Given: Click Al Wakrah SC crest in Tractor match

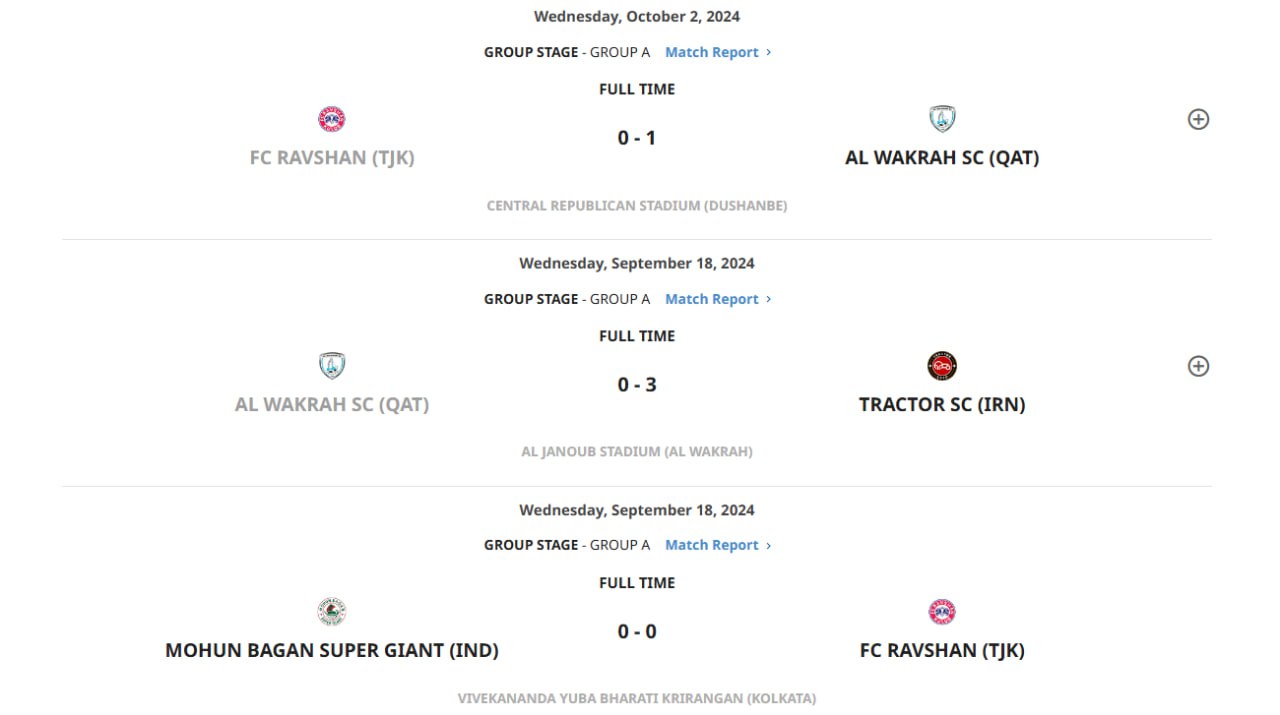Looking at the screenshot, I should point(332,366).
